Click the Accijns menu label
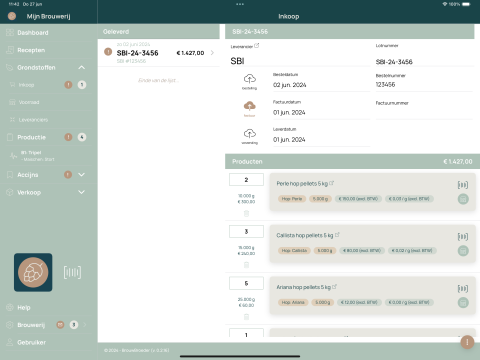Viewport: 480px width, 360px height. (x=28, y=175)
